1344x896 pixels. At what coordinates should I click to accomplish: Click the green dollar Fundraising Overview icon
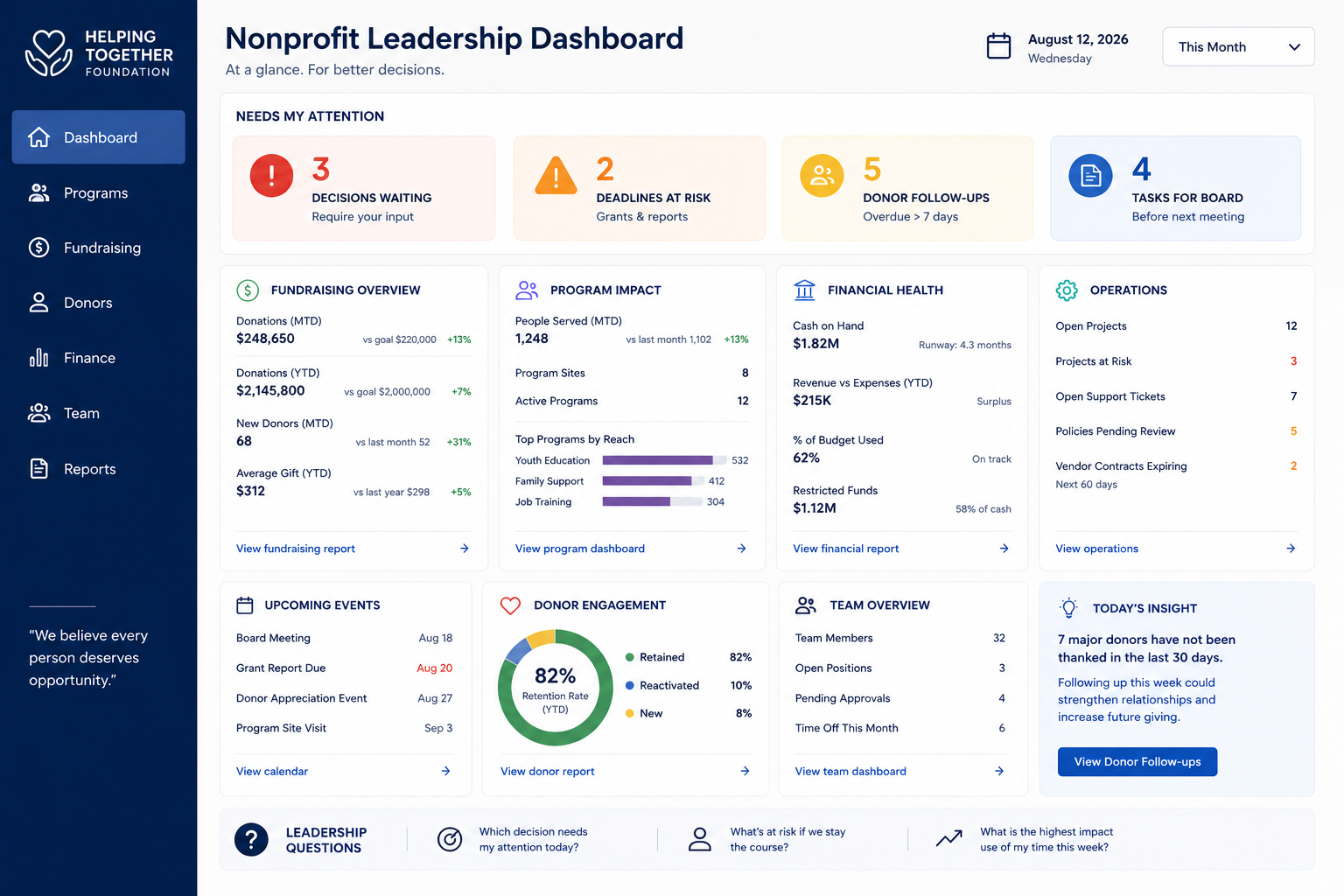pyautogui.click(x=248, y=290)
